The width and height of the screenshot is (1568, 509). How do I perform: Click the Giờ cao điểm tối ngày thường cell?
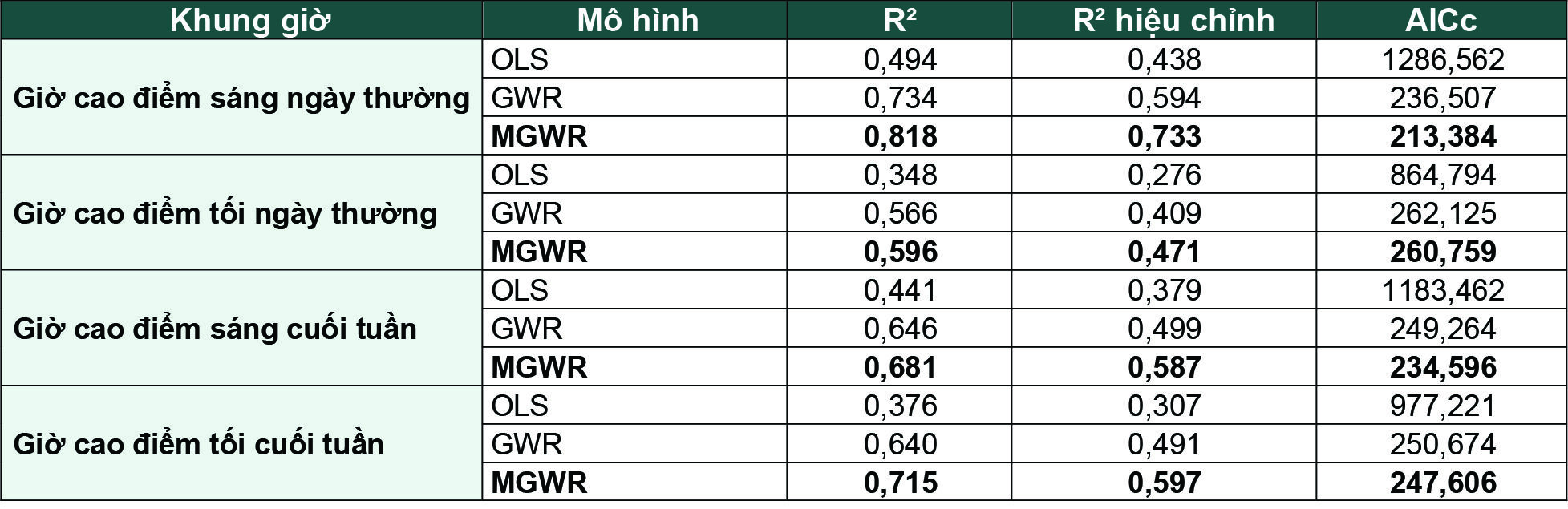tap(241, 213)
